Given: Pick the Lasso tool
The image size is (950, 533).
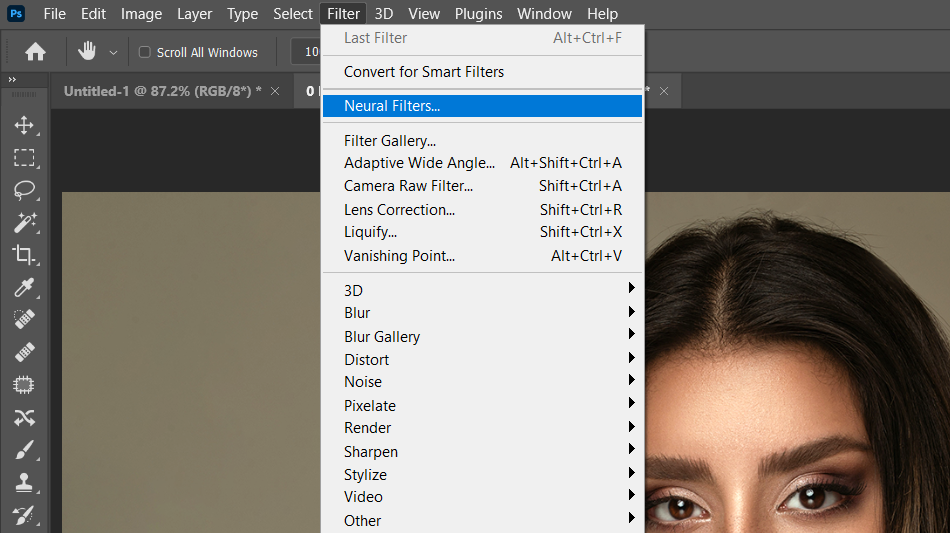Looking at the screenshot, I should [x=24, y=190].
